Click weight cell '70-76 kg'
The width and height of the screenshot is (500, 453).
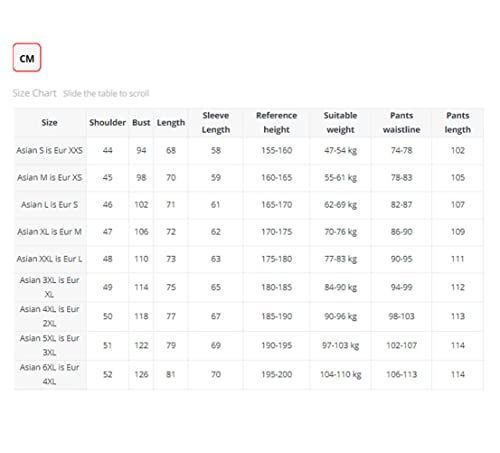point(340,232)
